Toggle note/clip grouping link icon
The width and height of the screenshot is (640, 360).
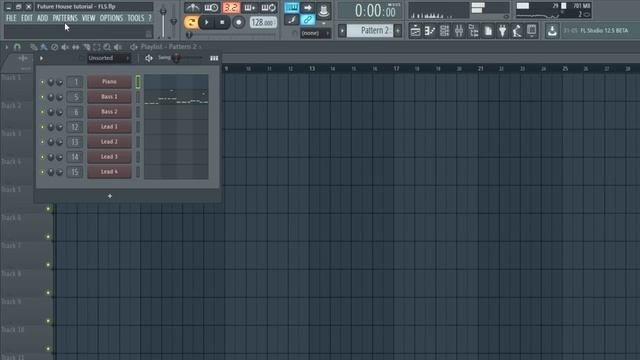pos(308,20)
